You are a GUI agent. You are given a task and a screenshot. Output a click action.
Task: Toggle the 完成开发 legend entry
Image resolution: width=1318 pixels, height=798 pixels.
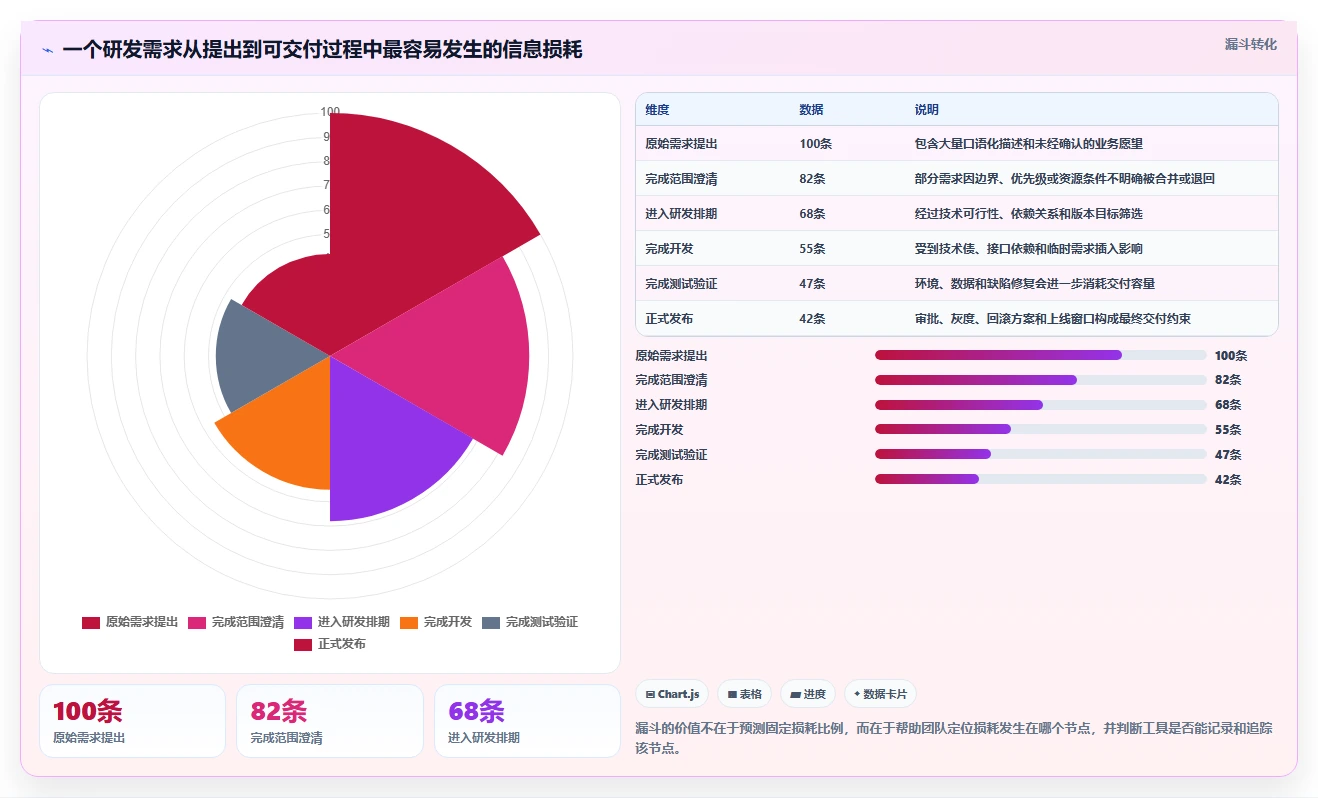(436, 622)
